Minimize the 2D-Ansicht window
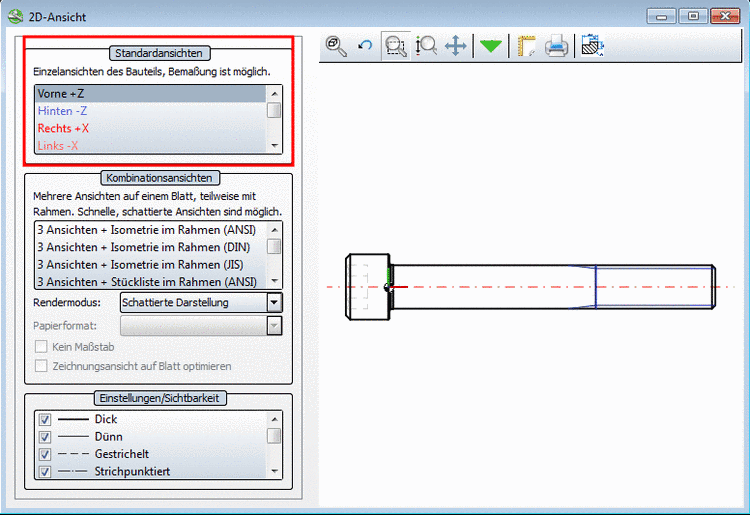The image size is (750, 515). (662, 16)
